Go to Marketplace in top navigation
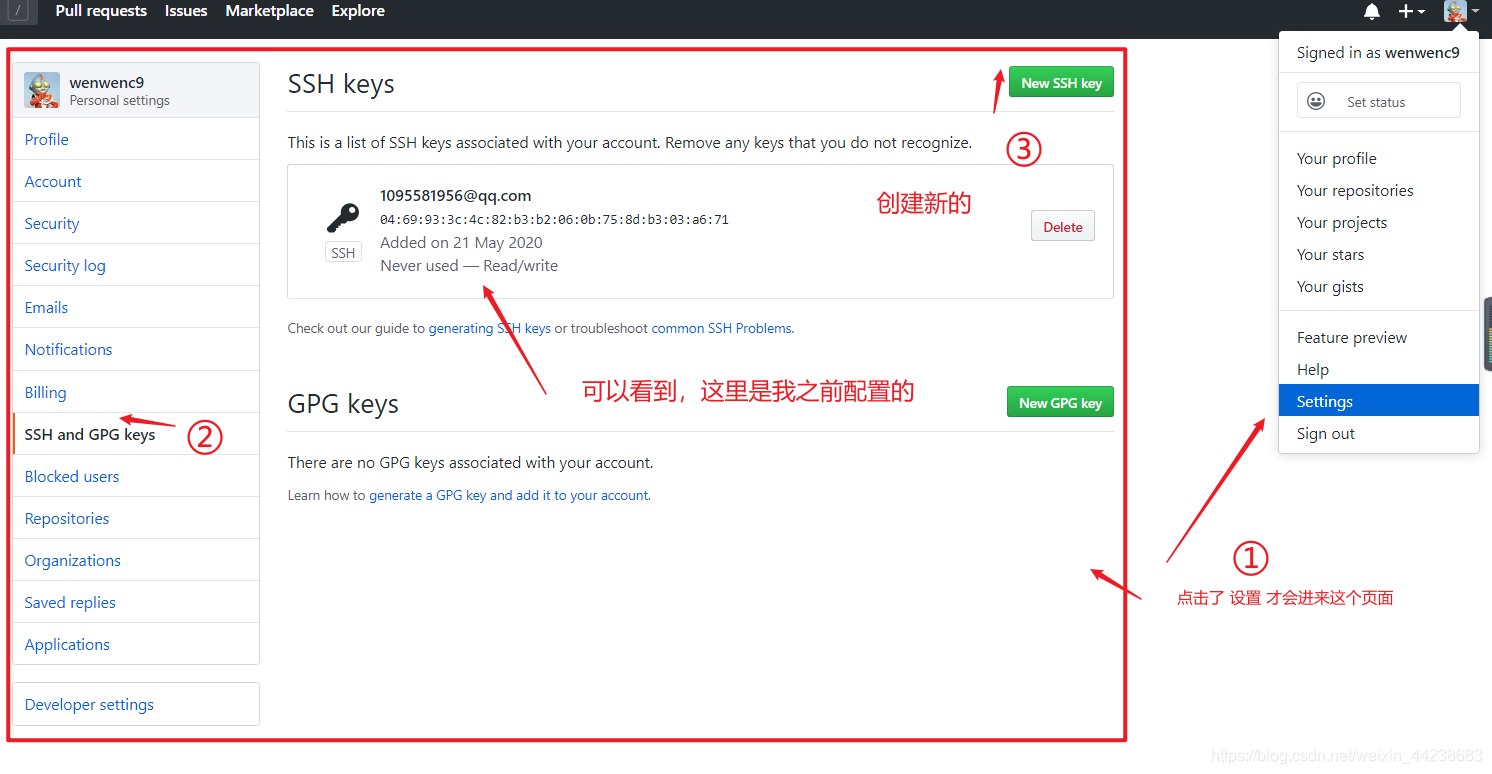Viewport: 1492px width, 774px height. [269, 11]
